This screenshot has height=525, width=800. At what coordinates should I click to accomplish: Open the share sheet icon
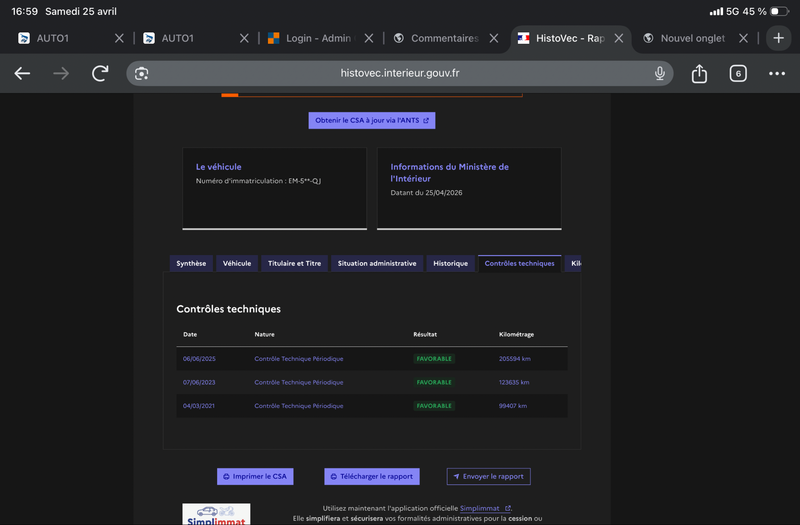click(x=699, y=74)
